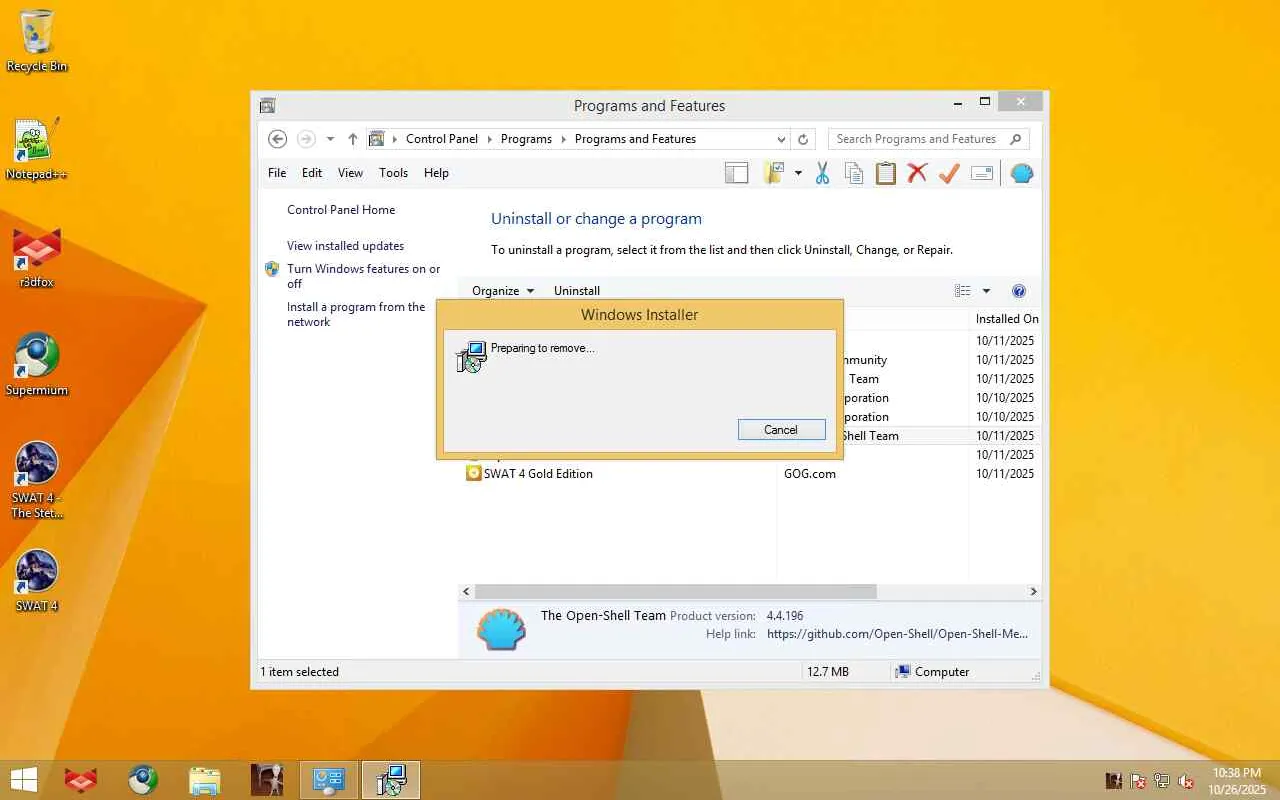Screen dimensions: 1280x800
Task: Click the Installed On column header
Action: (x=1007, y=319)
